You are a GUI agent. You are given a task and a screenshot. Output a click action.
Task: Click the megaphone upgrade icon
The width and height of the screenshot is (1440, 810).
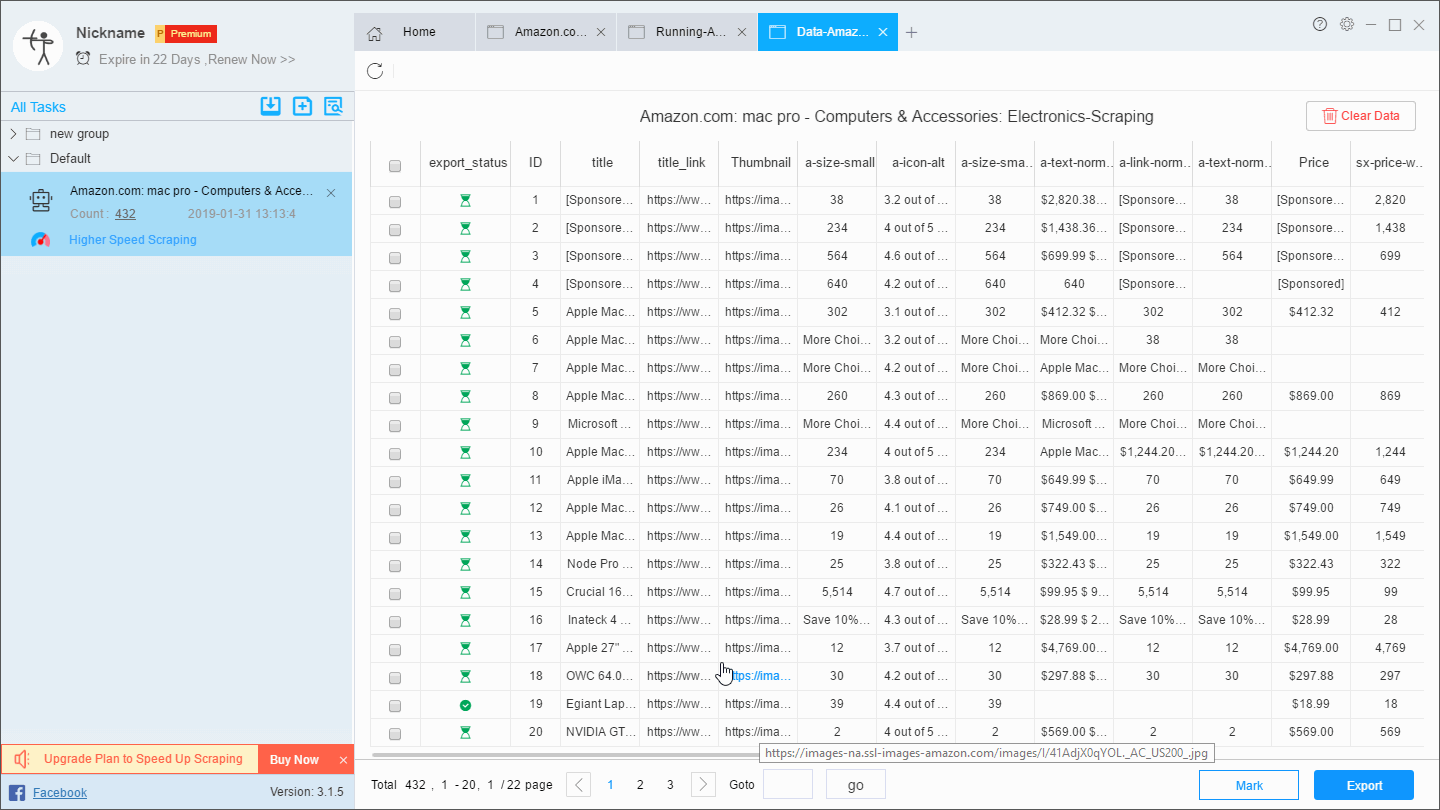click(23, 759)
